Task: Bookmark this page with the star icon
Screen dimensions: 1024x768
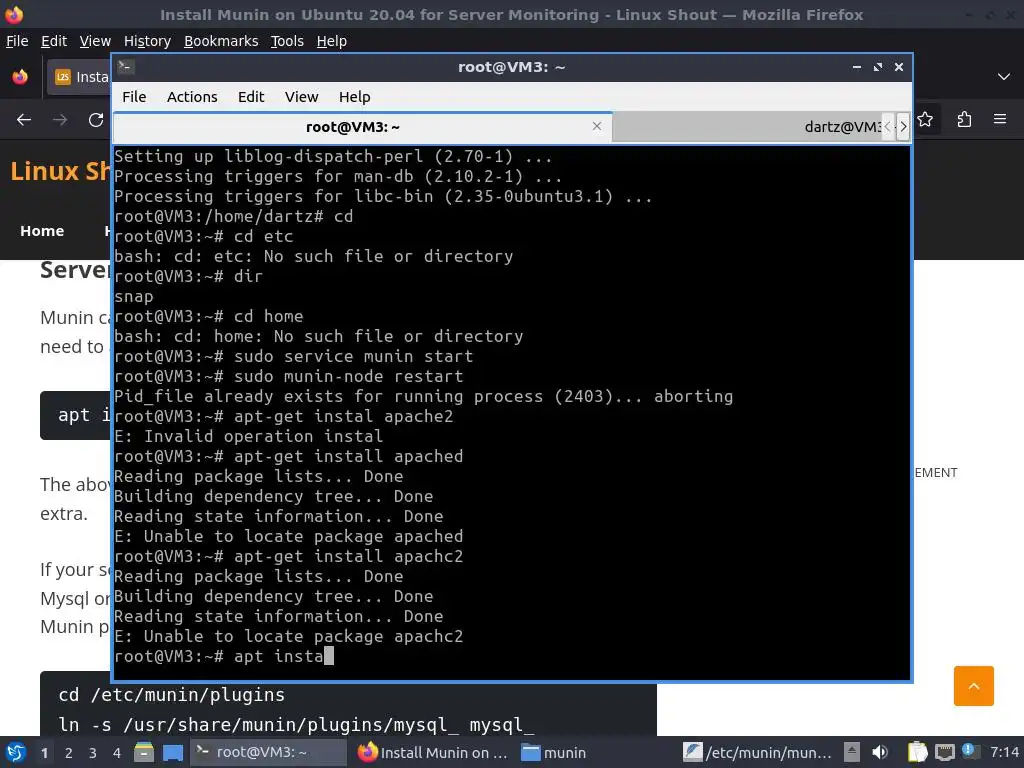Action: coord(925,120)
